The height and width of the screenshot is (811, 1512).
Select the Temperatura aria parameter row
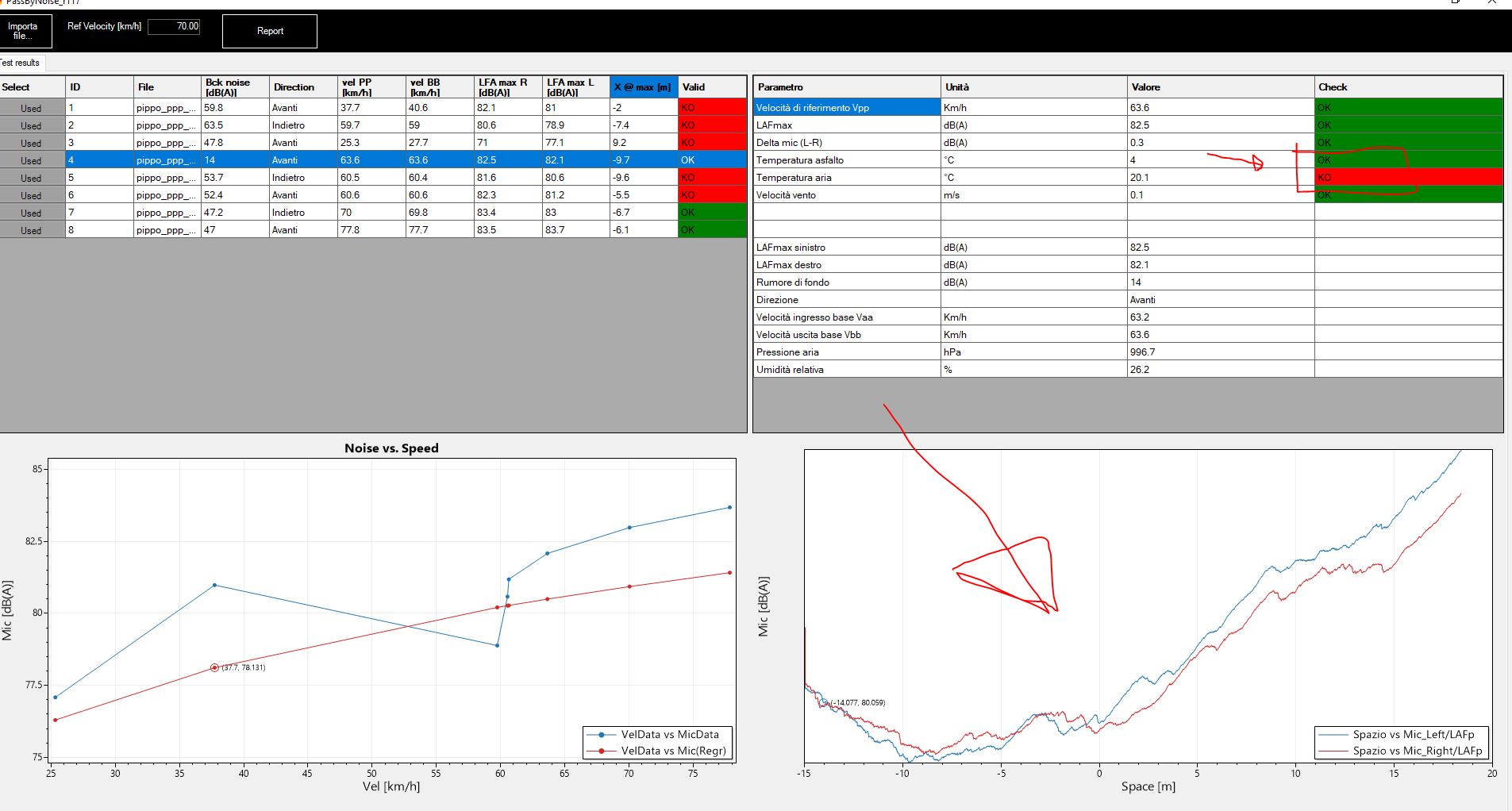[845, 178]
